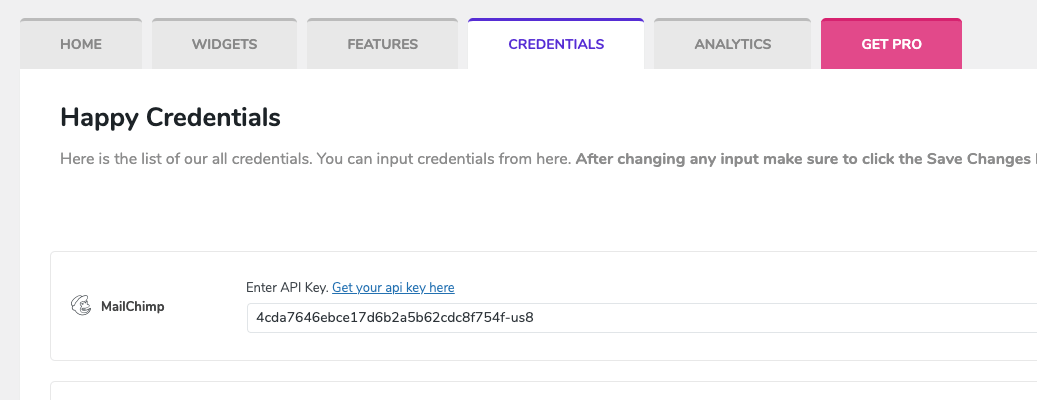1037x400 pixels.
Task: Focus the MailChimp API key input field
Action: (x=642, y=318)
